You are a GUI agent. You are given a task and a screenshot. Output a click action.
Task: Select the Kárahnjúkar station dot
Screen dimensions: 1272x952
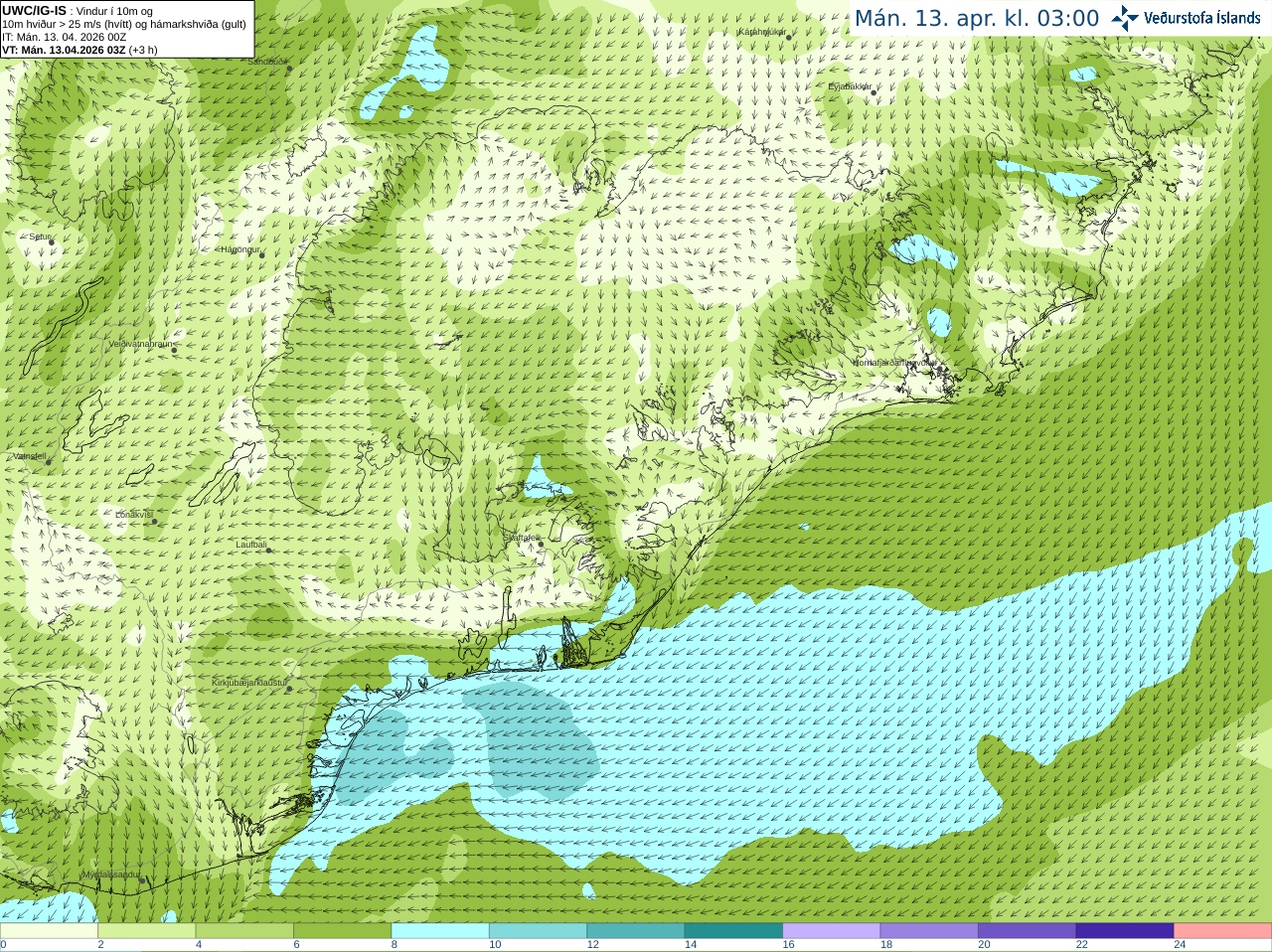pos(789,38)
